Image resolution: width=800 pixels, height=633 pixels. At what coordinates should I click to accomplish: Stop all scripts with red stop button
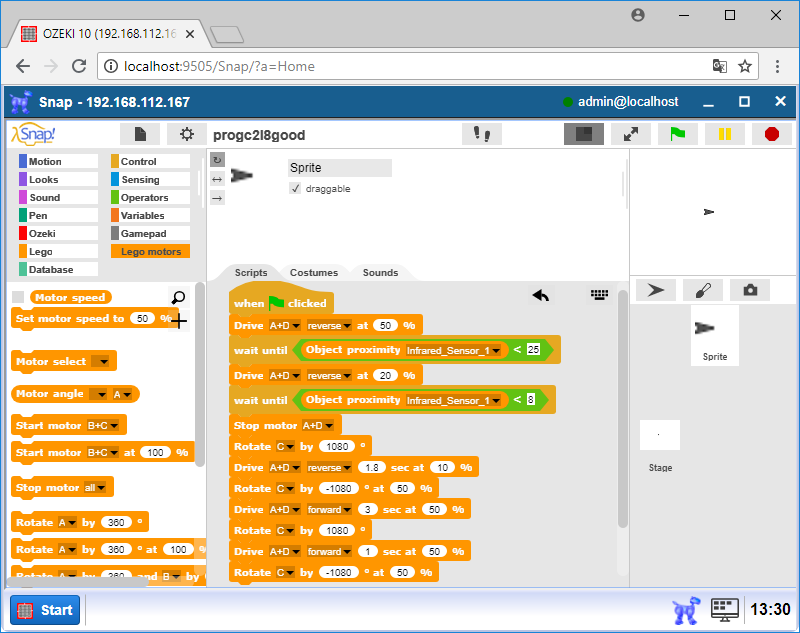[771, 134]
